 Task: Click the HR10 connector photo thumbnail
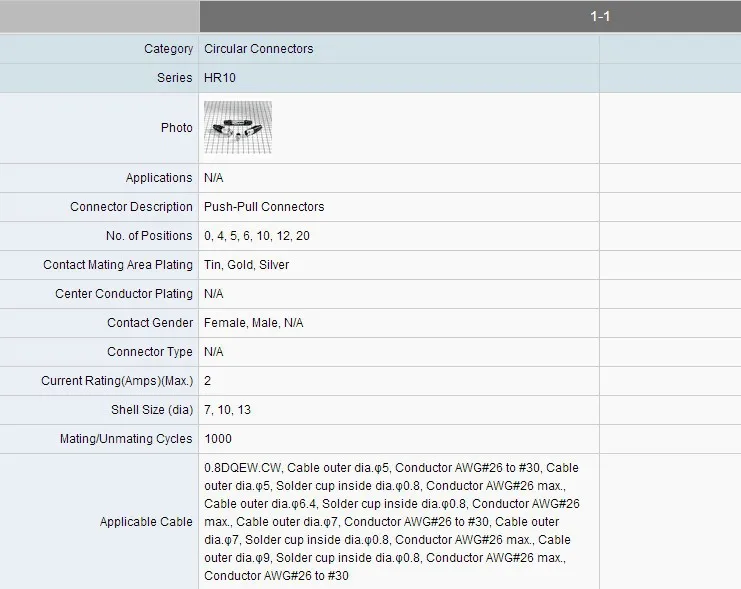238,127
